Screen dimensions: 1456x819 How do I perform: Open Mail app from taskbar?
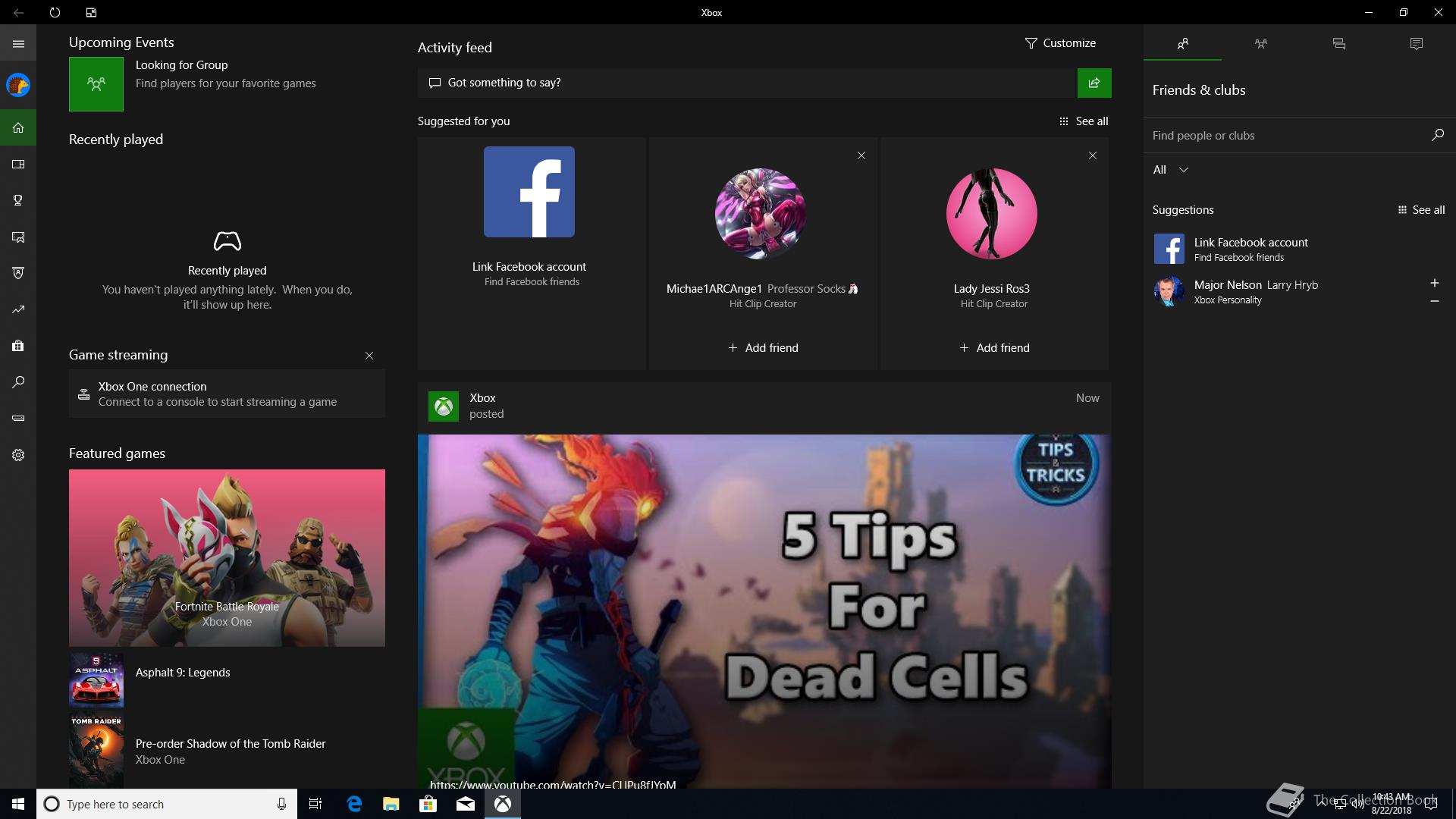pyautogui.click(x=465, y=804)
